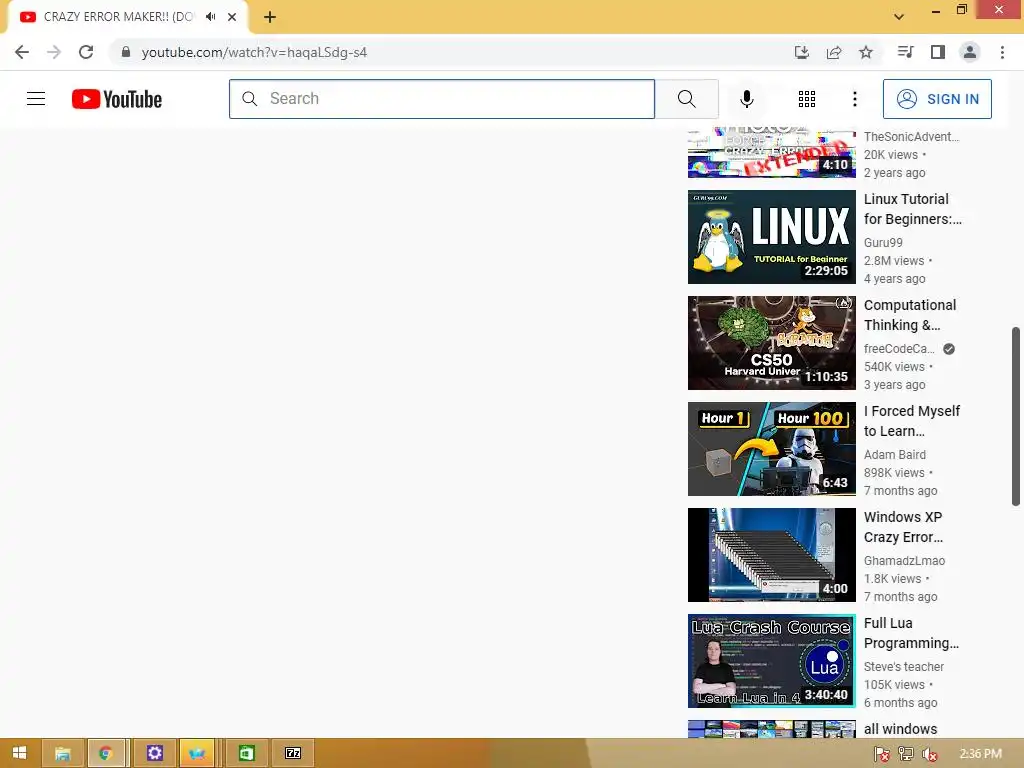Install the app via address bar icon
Image resolution: width=1024 pixels, height=768 pixels.
[801, 52]
